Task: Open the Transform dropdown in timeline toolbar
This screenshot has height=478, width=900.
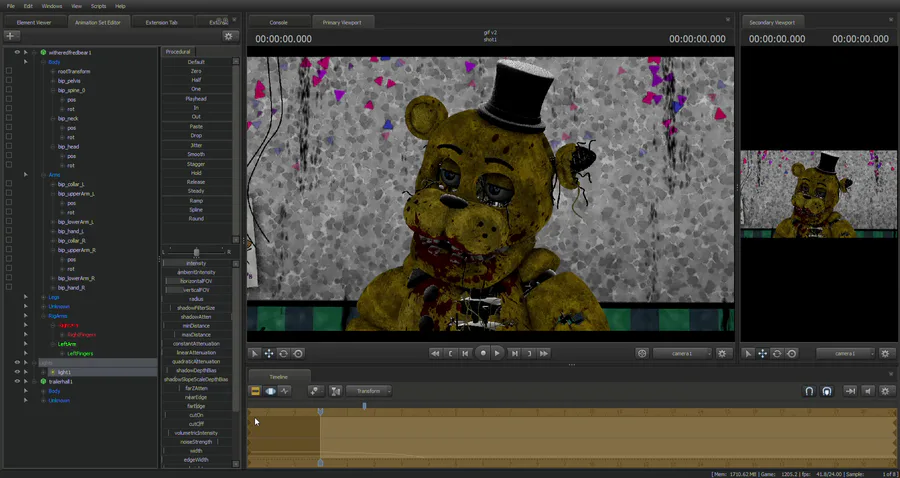Action: click(x=369, y=391)
